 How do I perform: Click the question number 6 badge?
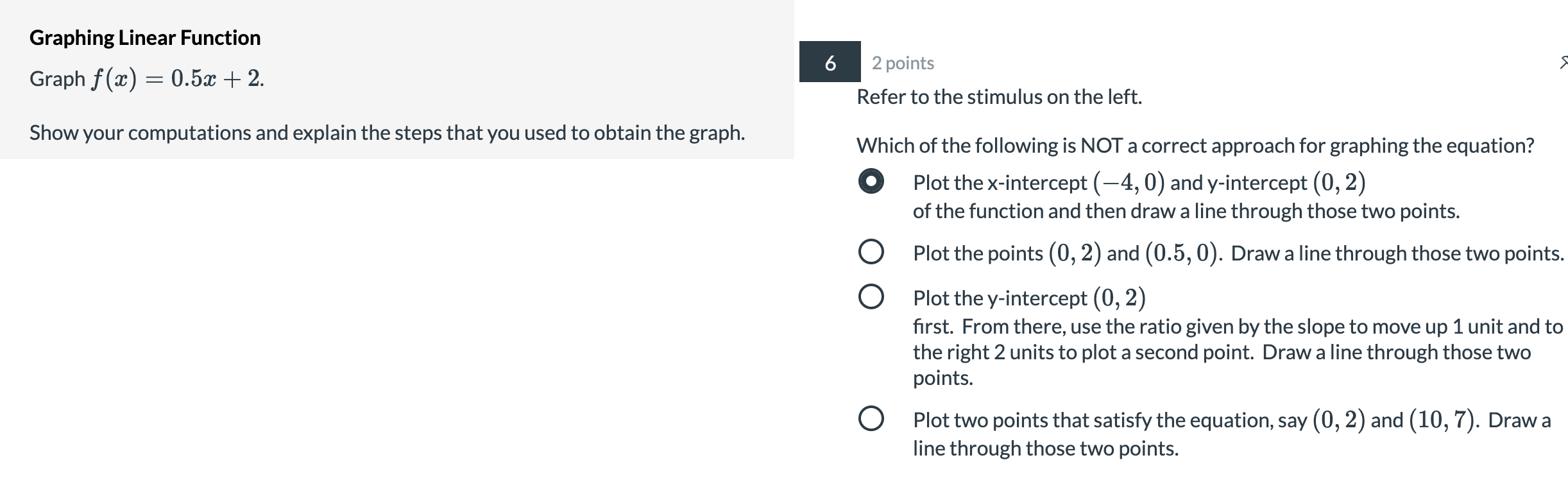[x=830, y=62]
